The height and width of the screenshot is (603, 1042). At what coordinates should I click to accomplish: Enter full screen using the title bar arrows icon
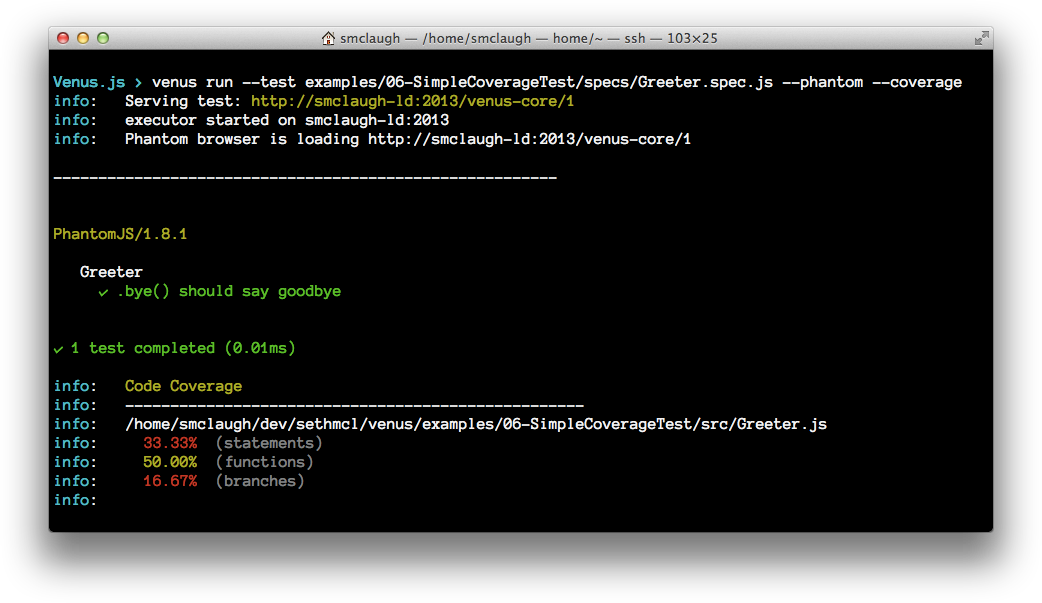[x=981, y=39]
